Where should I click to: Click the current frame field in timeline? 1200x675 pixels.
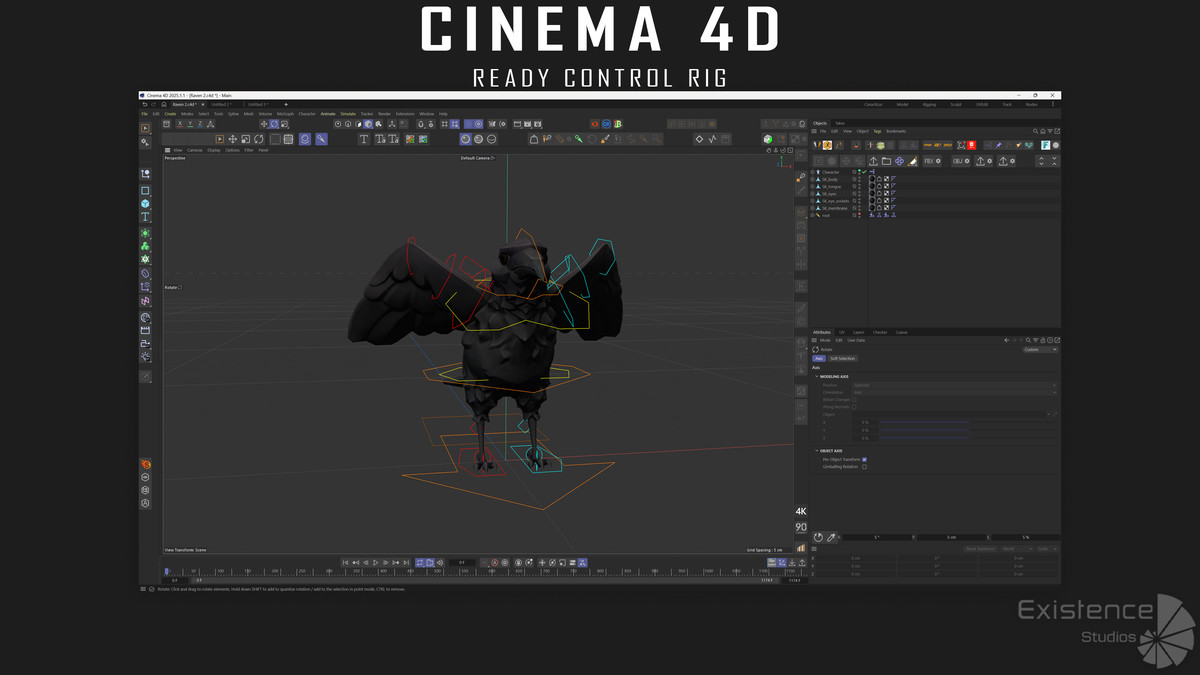(x=462, y=563)
